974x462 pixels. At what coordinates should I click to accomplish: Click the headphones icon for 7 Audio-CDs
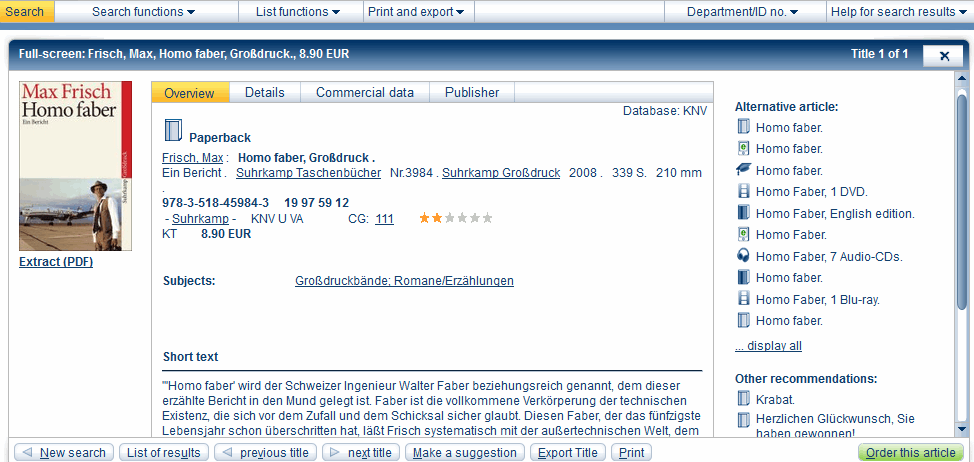coord(743,256)
